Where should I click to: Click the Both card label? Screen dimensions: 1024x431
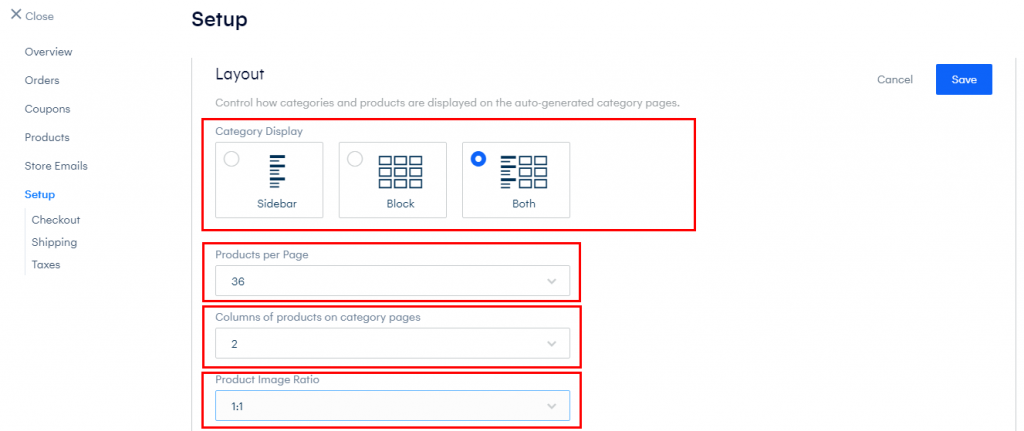click(x=524, y=204)
